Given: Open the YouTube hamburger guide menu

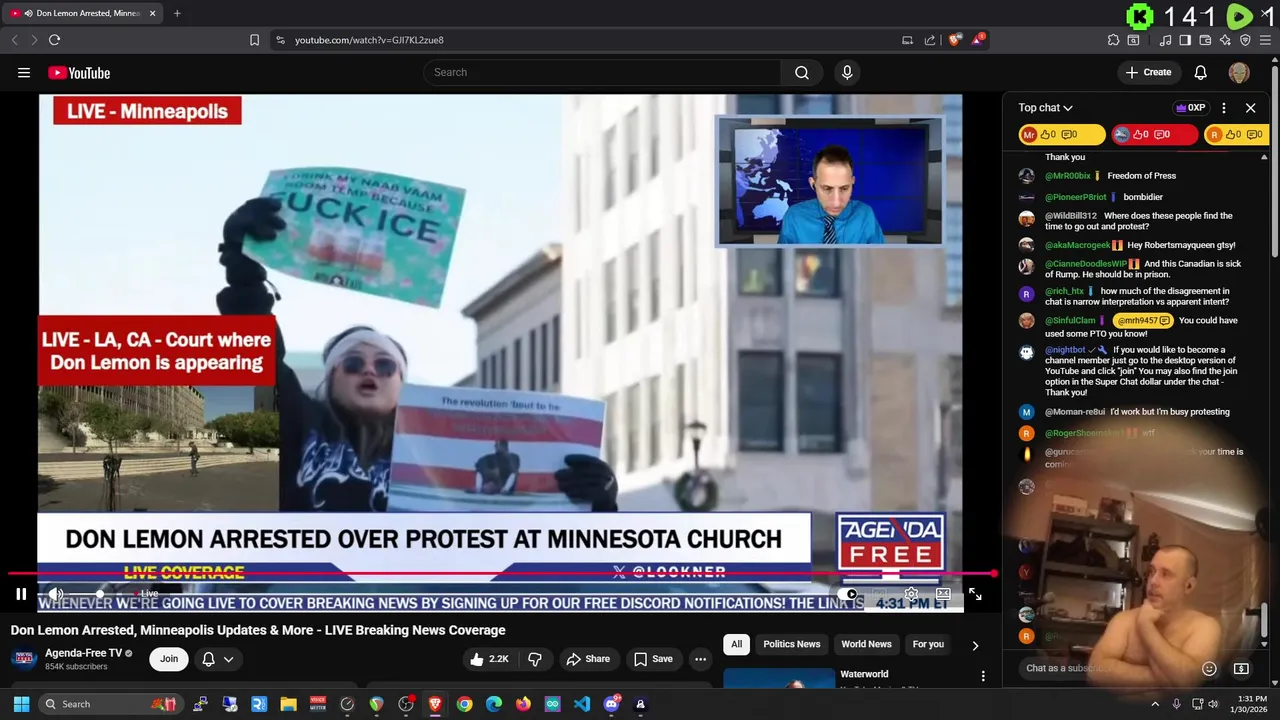Looking at the screenshot, I should click(x=24, y=72).
